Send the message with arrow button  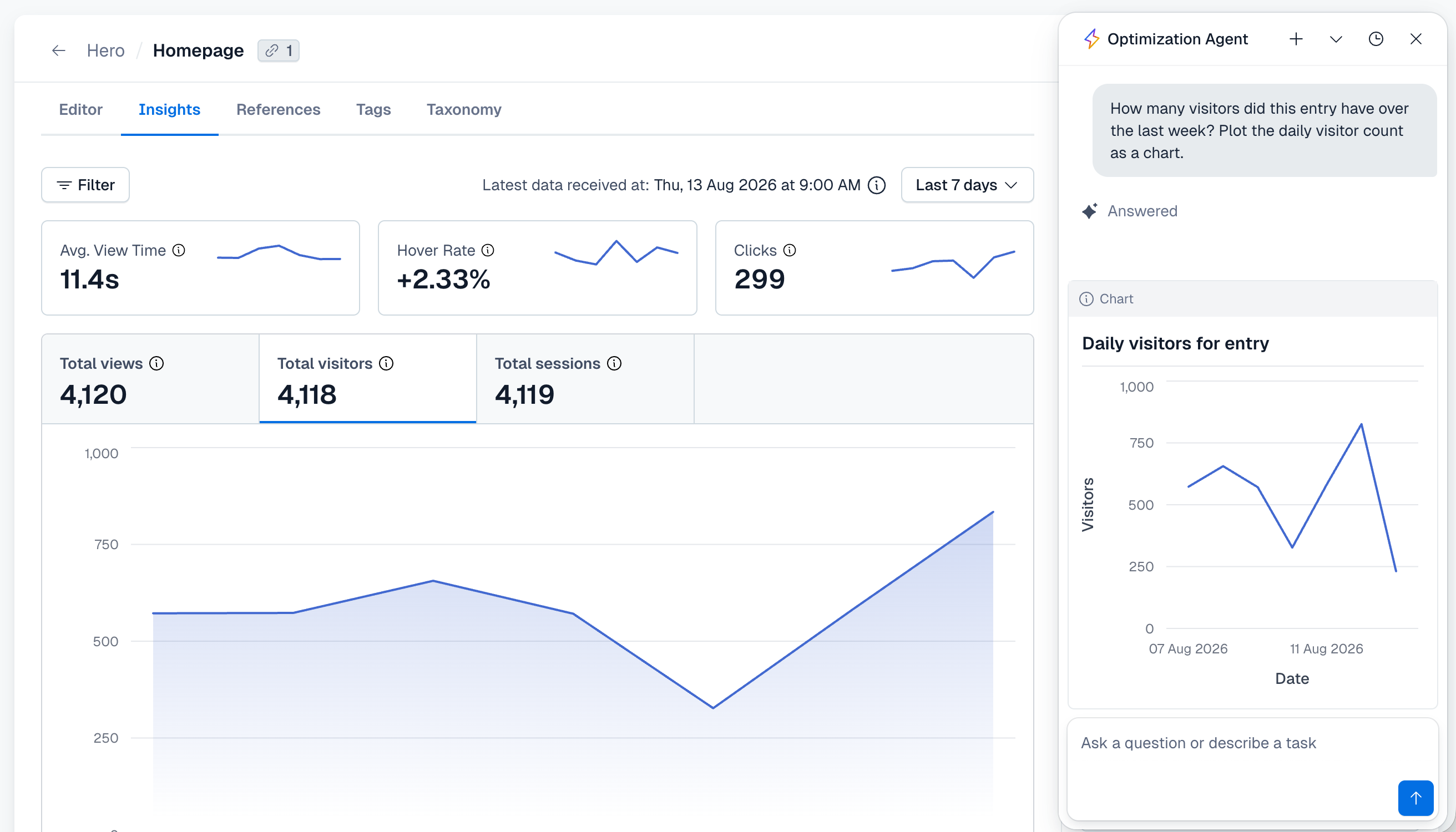click(x=1415, y=798)
